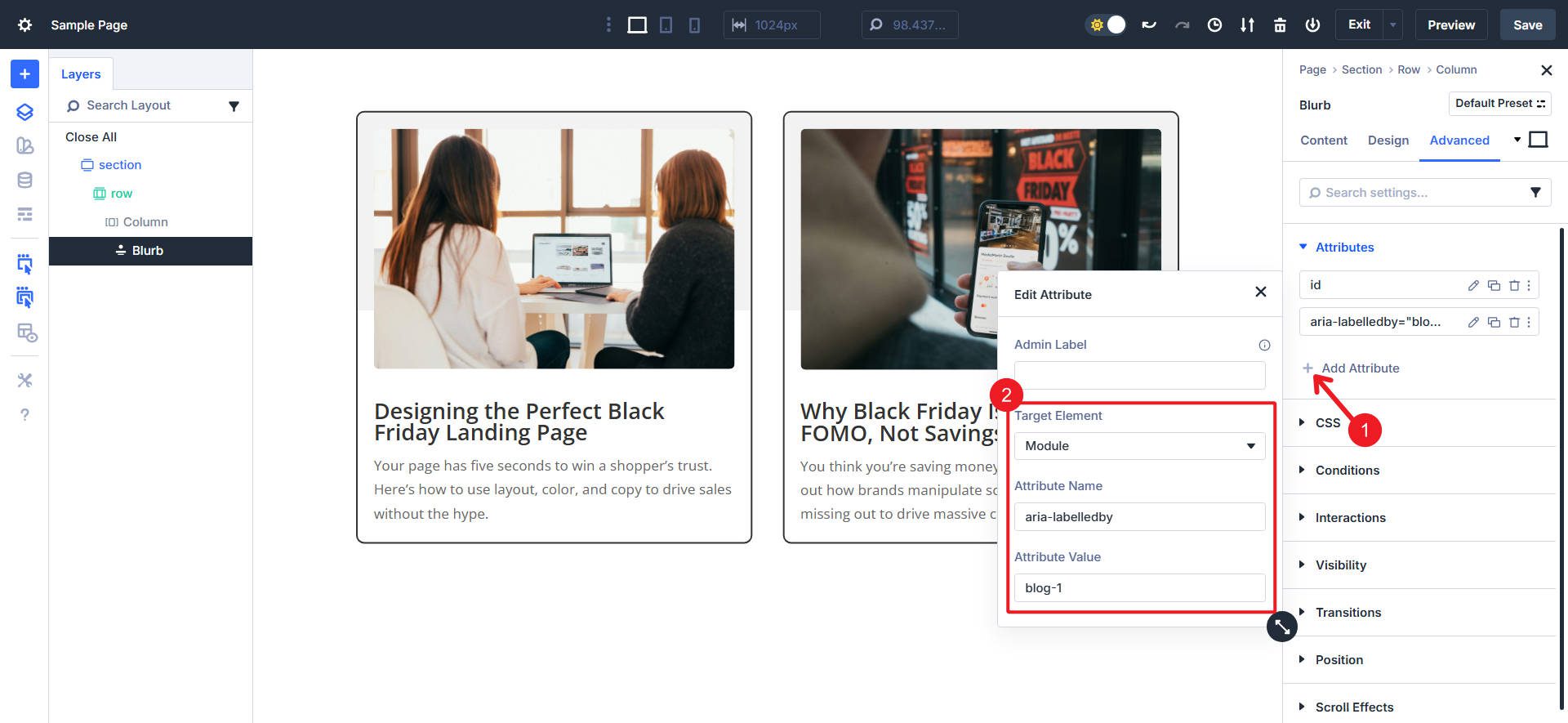Open the builder options three-dot menu
The width and height of the screenshot is (1568, 723).
[608, 25]
